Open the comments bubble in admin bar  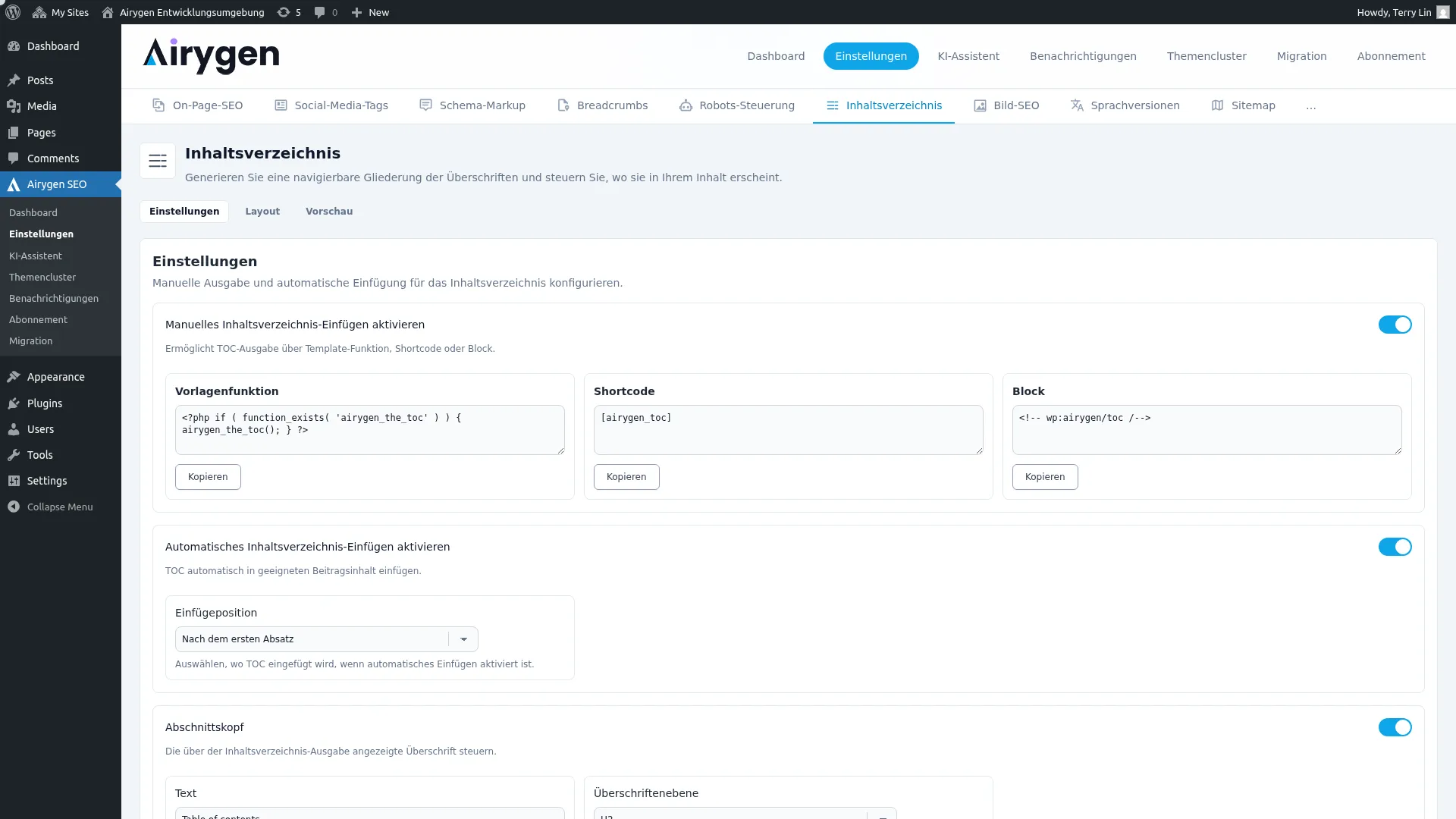coord(326,12)
